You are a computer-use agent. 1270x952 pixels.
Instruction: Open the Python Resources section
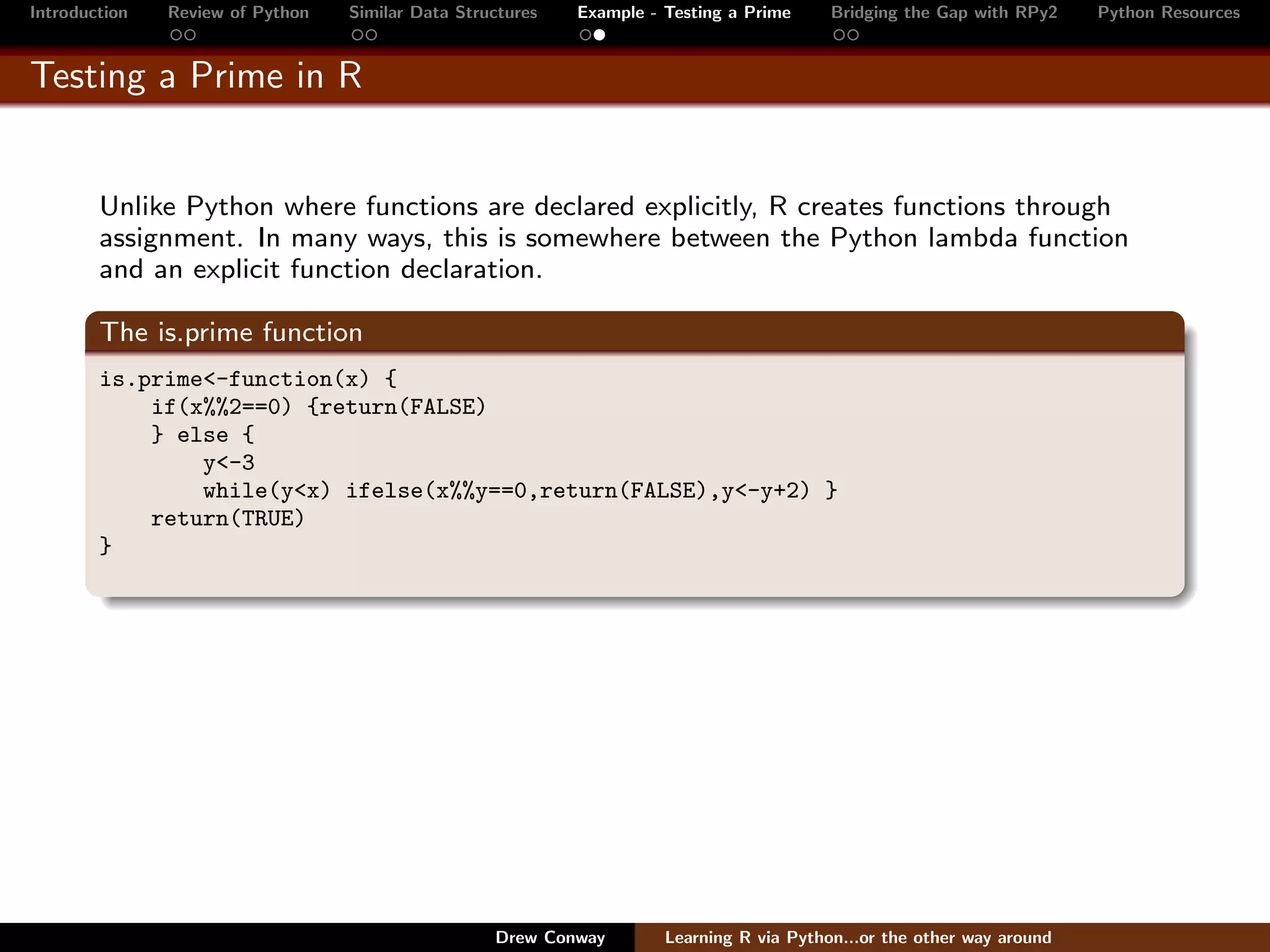[x=1168, y=13]
